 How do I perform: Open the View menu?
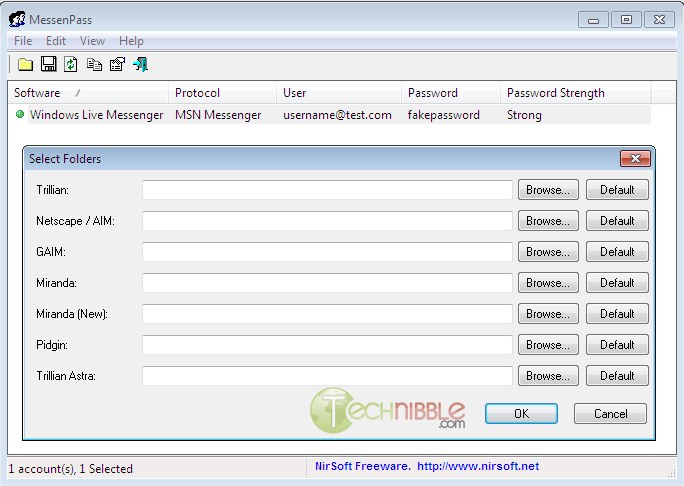point(92,41)
